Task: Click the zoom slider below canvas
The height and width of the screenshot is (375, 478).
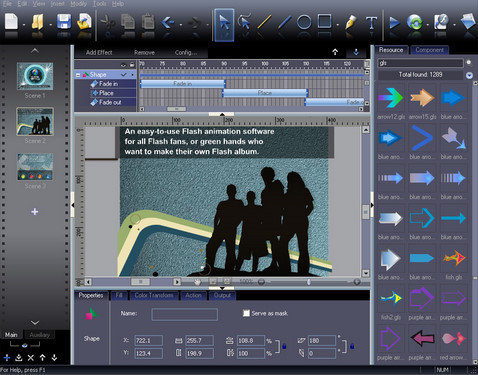Action: [309, 282]
